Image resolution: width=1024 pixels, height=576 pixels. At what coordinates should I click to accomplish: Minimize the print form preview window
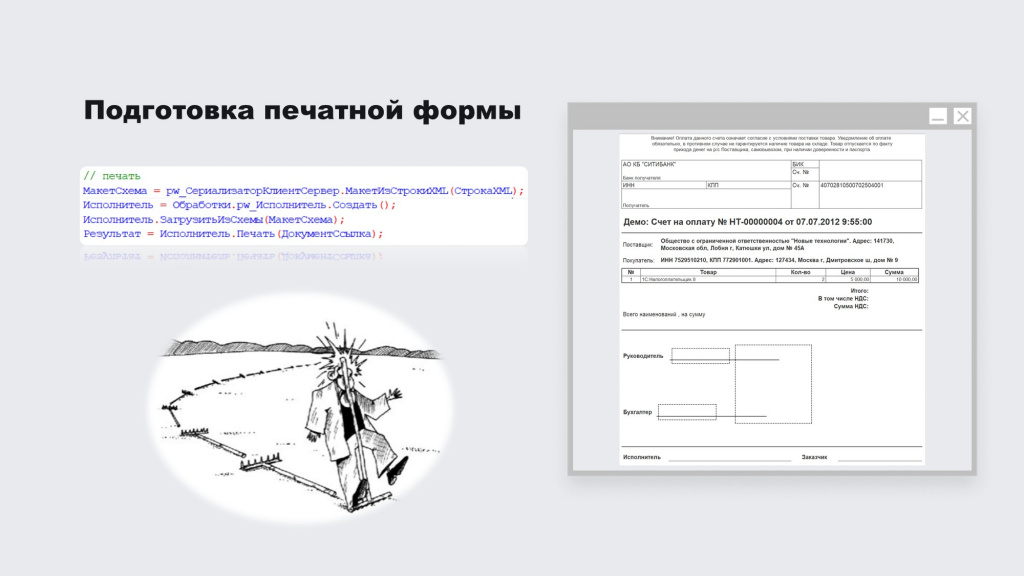point(938,116)
